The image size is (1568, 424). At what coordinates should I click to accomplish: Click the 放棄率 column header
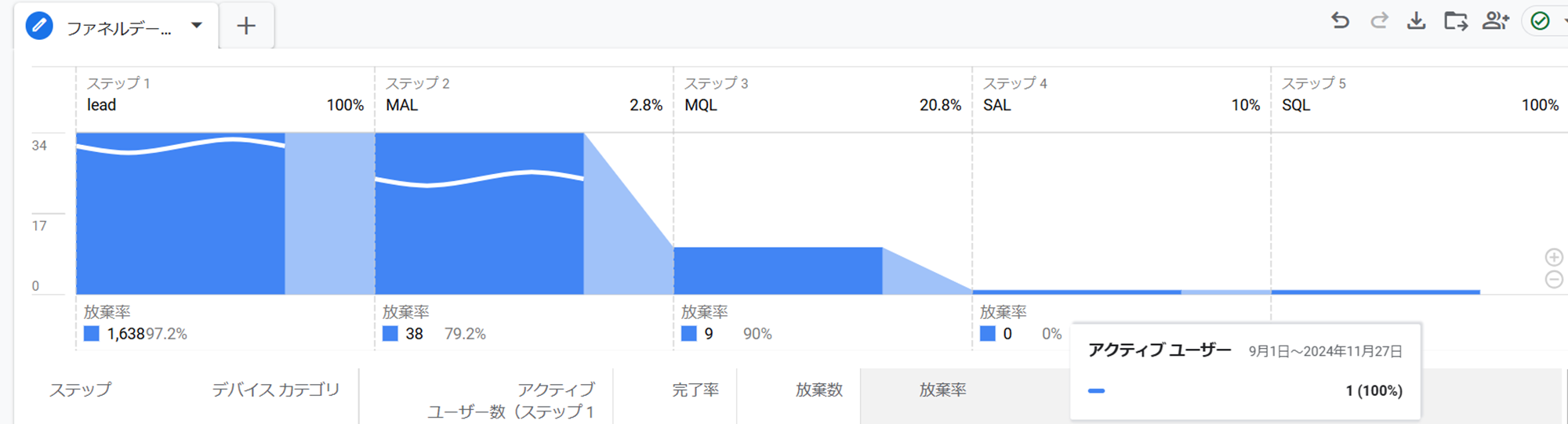pos(942,390)
